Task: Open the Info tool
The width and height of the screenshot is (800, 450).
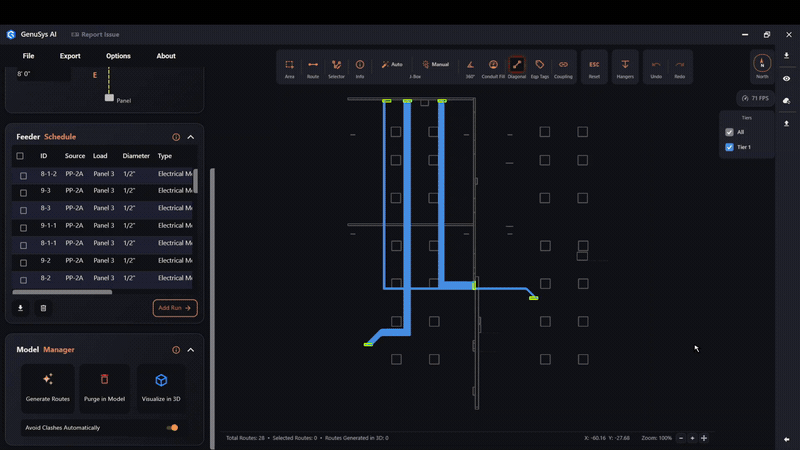Action: (x=360, y=68)
